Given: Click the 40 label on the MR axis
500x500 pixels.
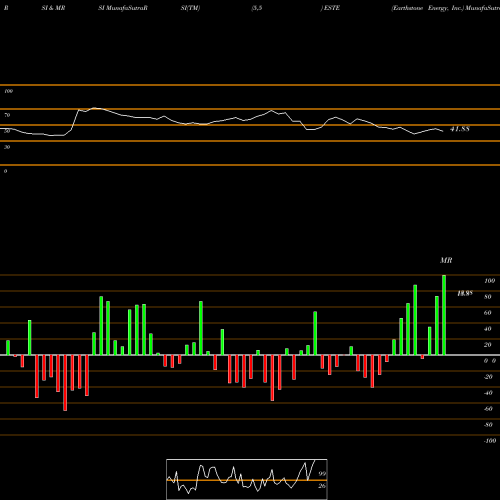Looking at the screenshot, I should [488, 329].
